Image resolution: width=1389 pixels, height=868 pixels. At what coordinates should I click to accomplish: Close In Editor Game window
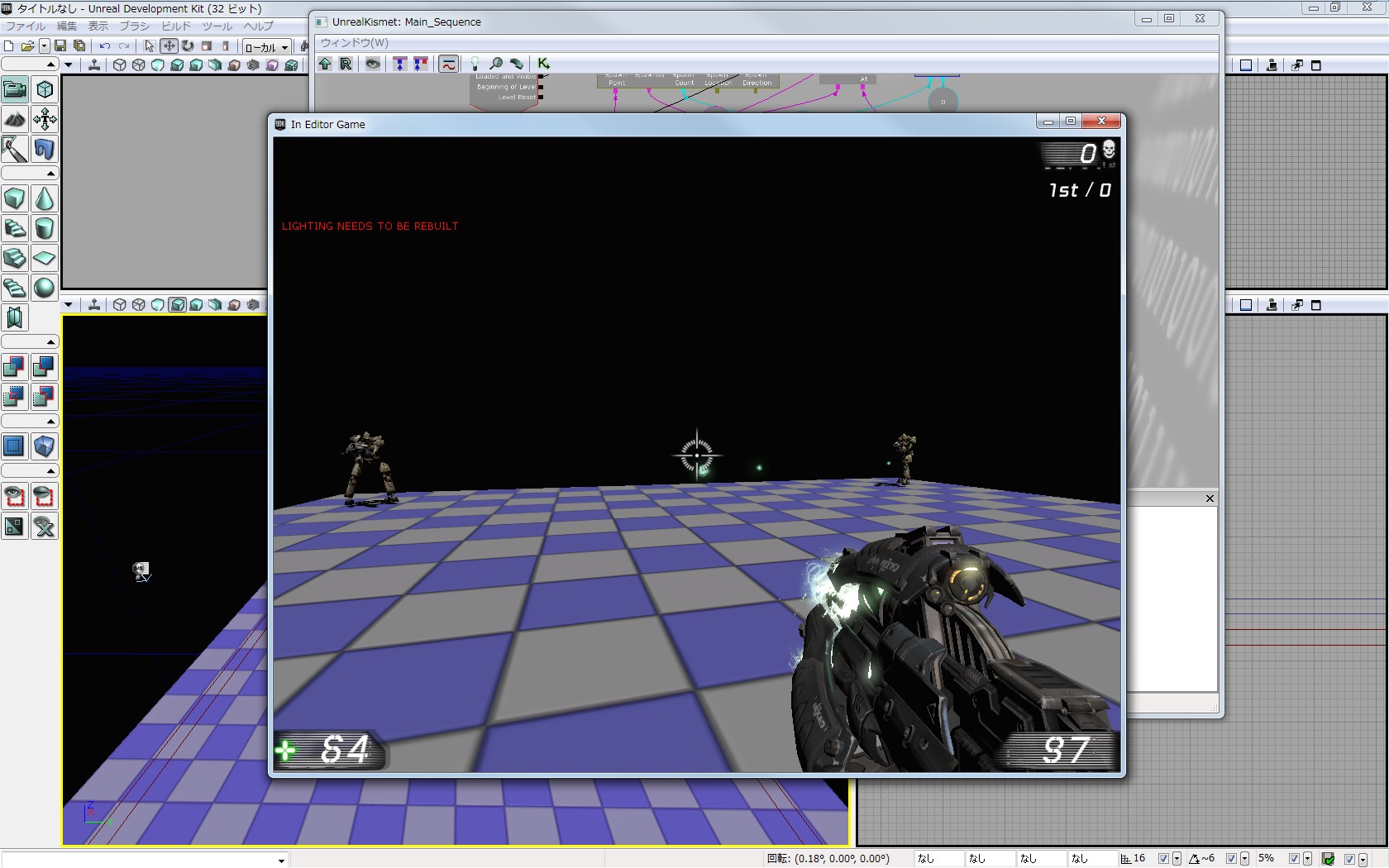coord(1101,122)
